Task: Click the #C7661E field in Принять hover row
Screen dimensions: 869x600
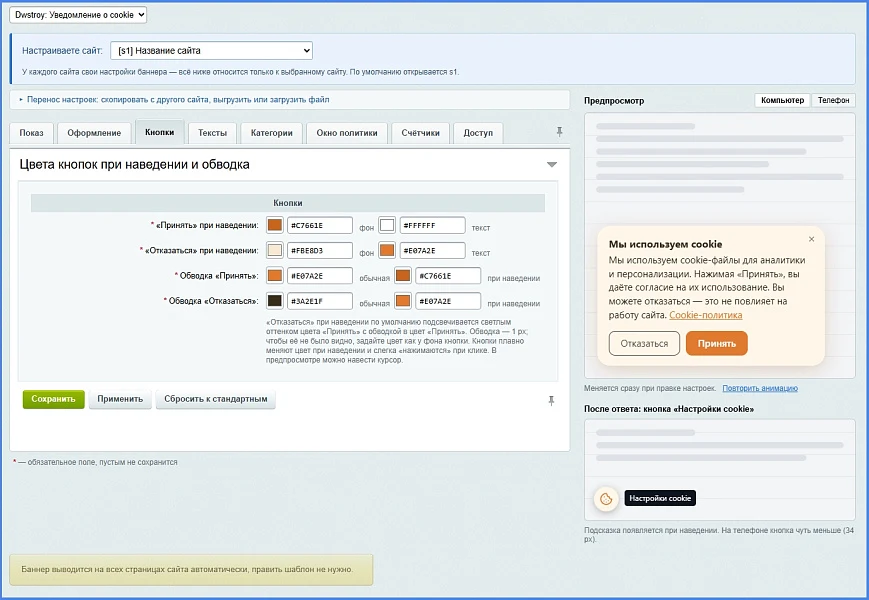Action: 320,225
